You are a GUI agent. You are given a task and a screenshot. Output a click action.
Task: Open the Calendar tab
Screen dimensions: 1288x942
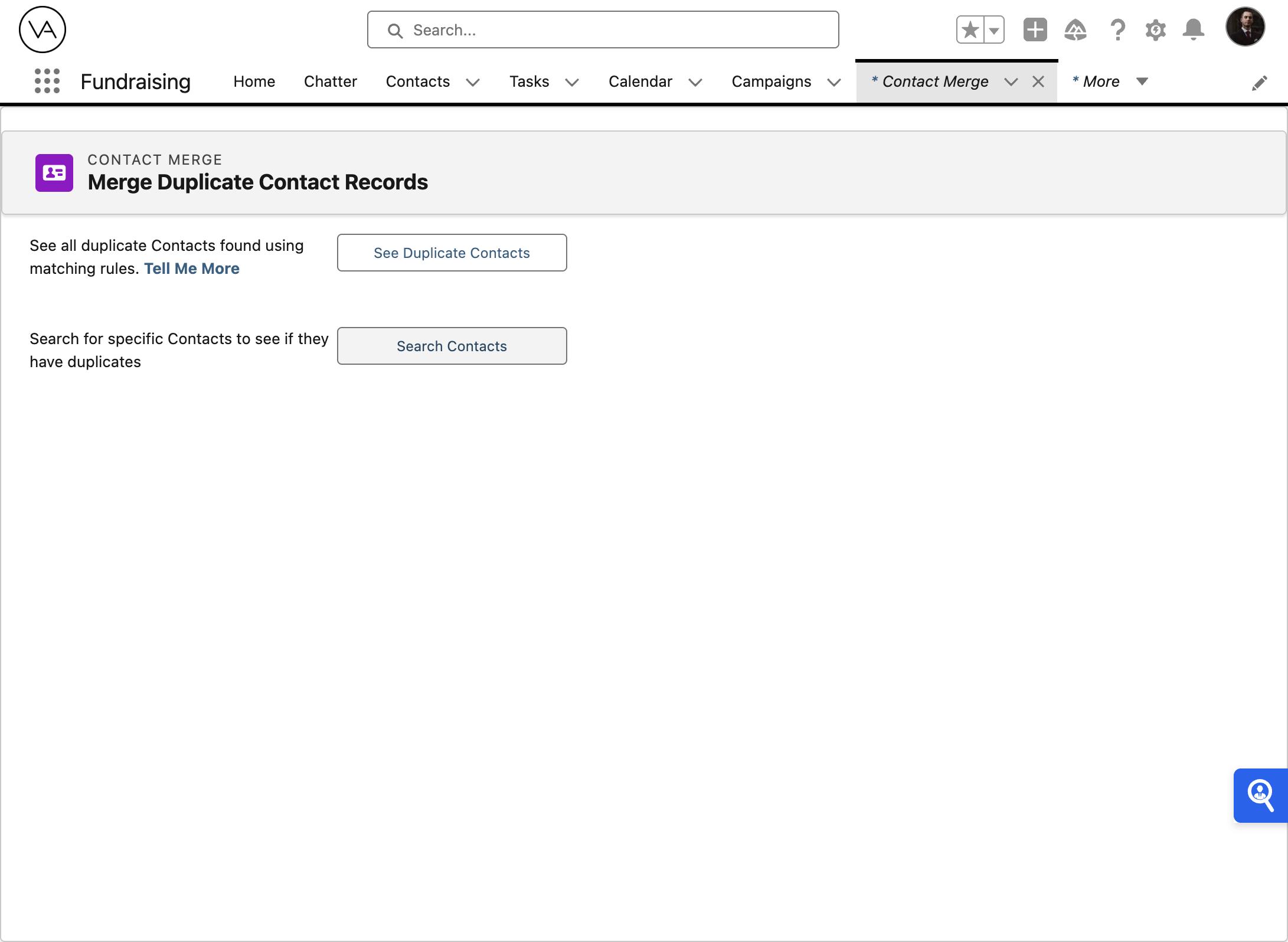(x=640, y=81)
